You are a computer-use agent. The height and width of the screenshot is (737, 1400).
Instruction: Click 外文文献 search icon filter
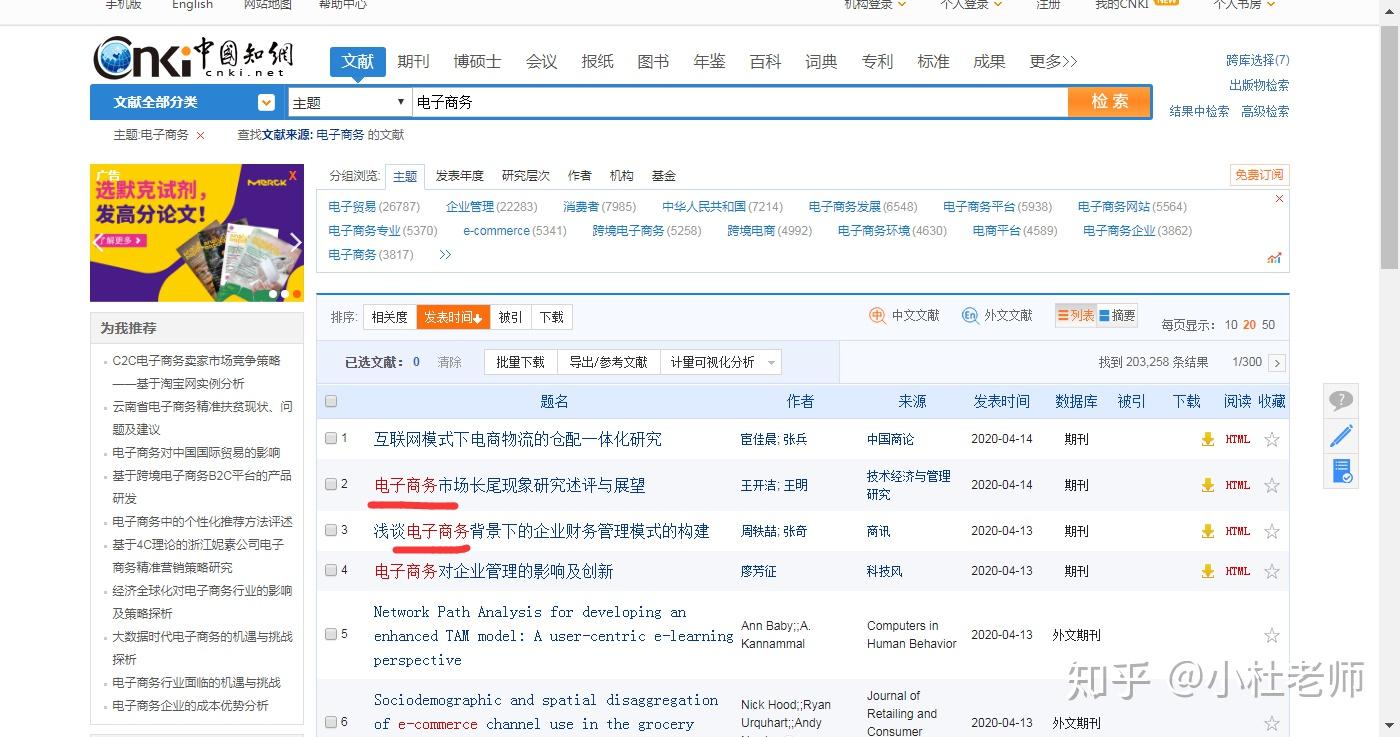point(997,315)
